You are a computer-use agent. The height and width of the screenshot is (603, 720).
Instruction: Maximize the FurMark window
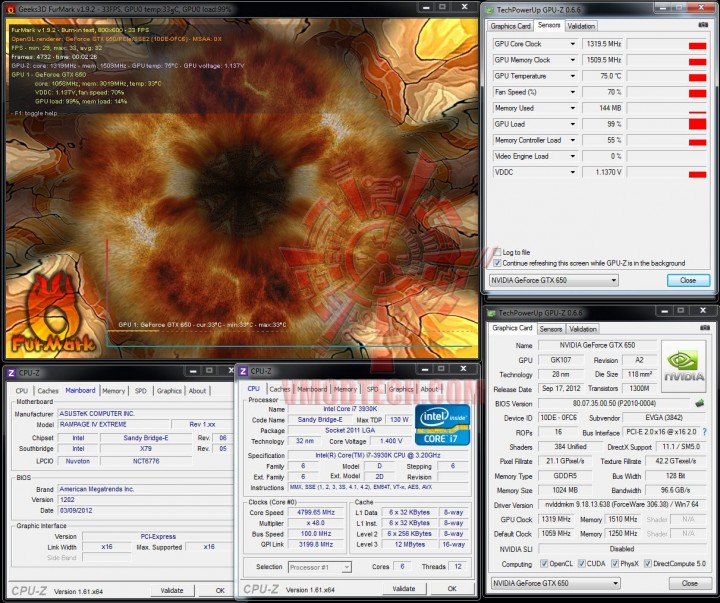[x=442, y=7]
